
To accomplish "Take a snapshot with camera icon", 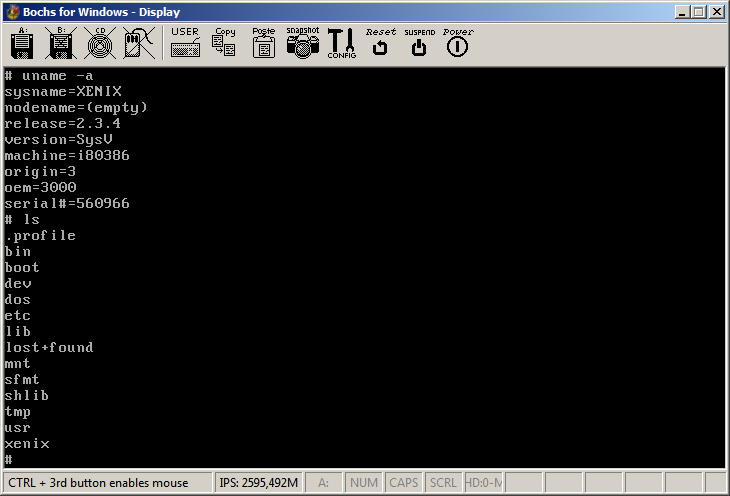I will (303, 42).
